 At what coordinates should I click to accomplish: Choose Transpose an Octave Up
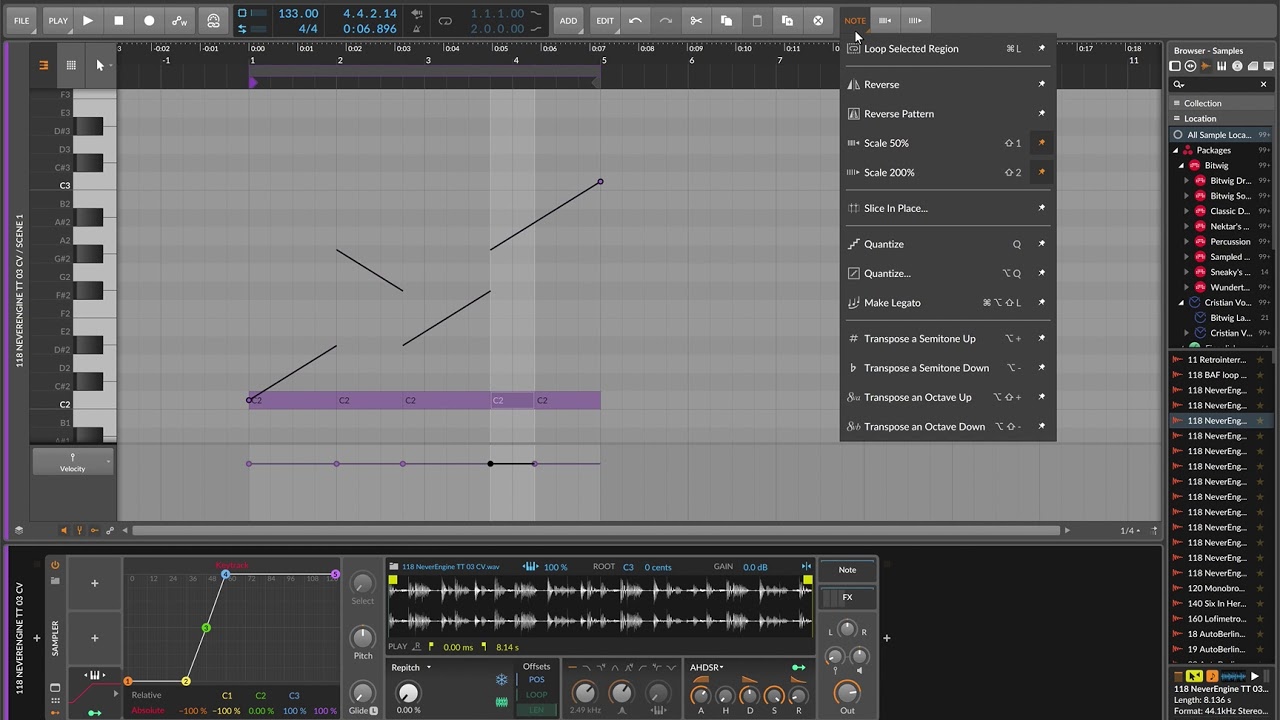(948, 397)
